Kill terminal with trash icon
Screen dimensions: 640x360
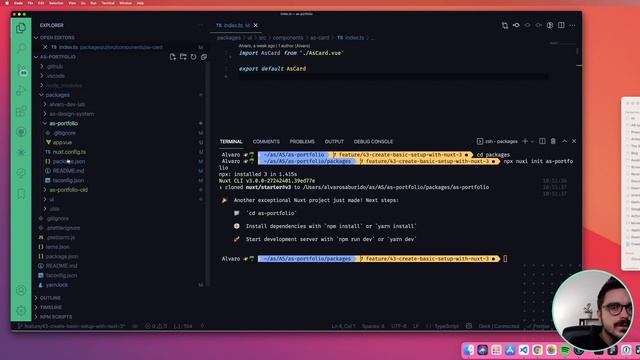[553, 141]
